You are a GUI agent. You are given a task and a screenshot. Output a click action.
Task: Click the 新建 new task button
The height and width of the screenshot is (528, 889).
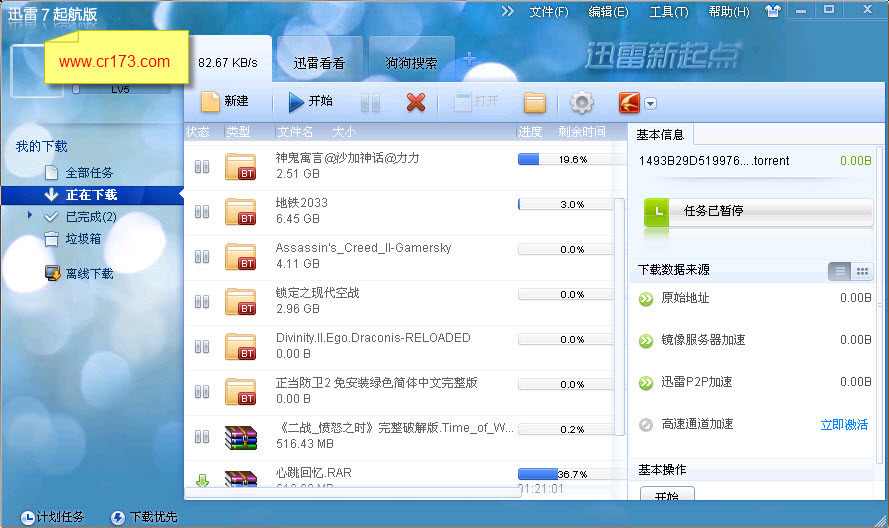225,102
